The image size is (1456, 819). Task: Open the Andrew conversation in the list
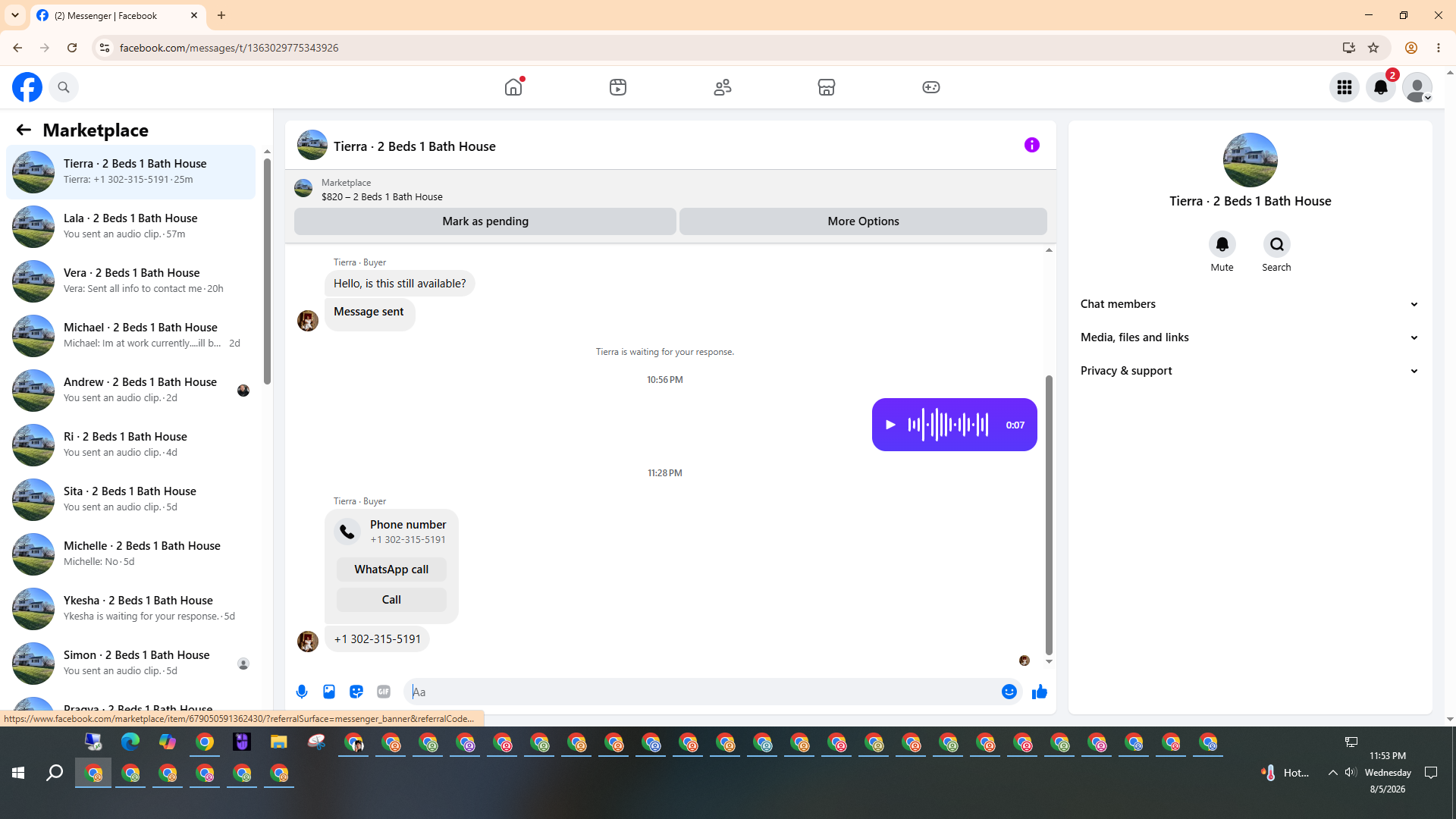coord(131,391)
